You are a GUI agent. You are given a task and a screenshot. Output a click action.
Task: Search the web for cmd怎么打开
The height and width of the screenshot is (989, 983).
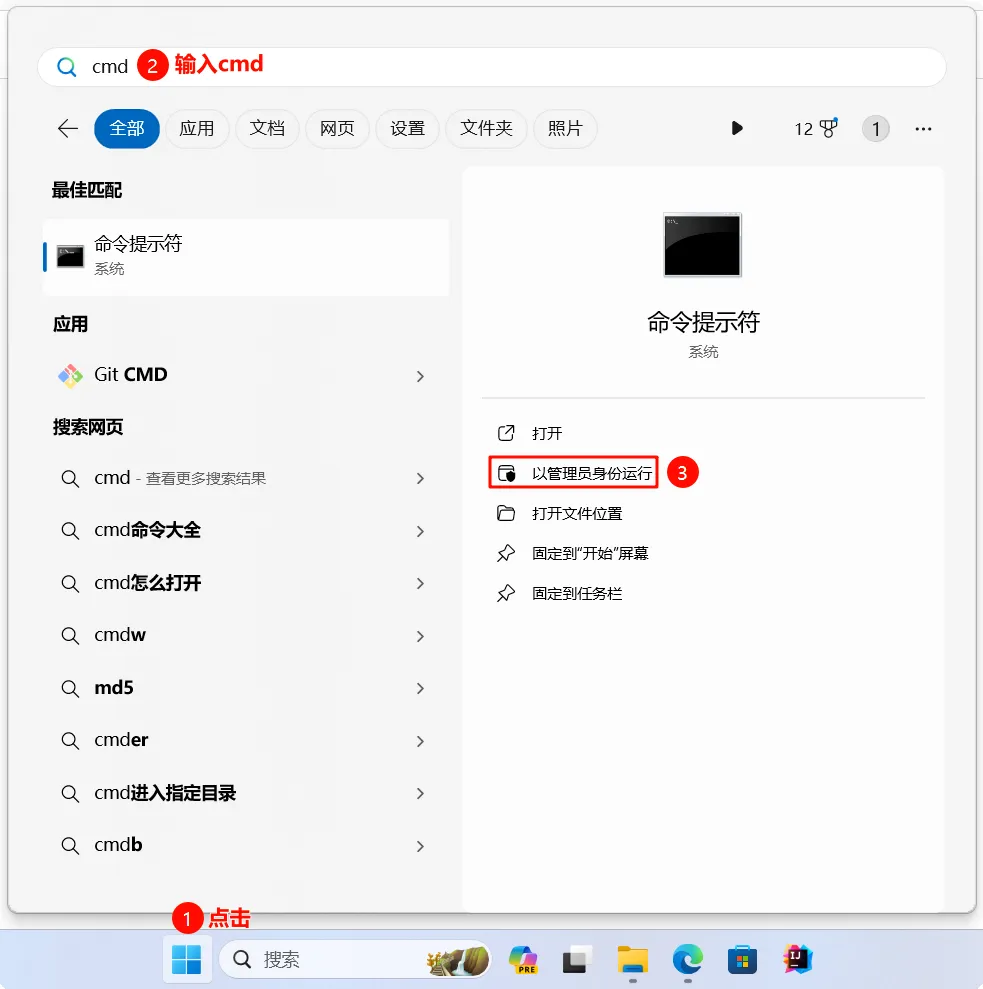pyautogui.click(x=147, y=583)
